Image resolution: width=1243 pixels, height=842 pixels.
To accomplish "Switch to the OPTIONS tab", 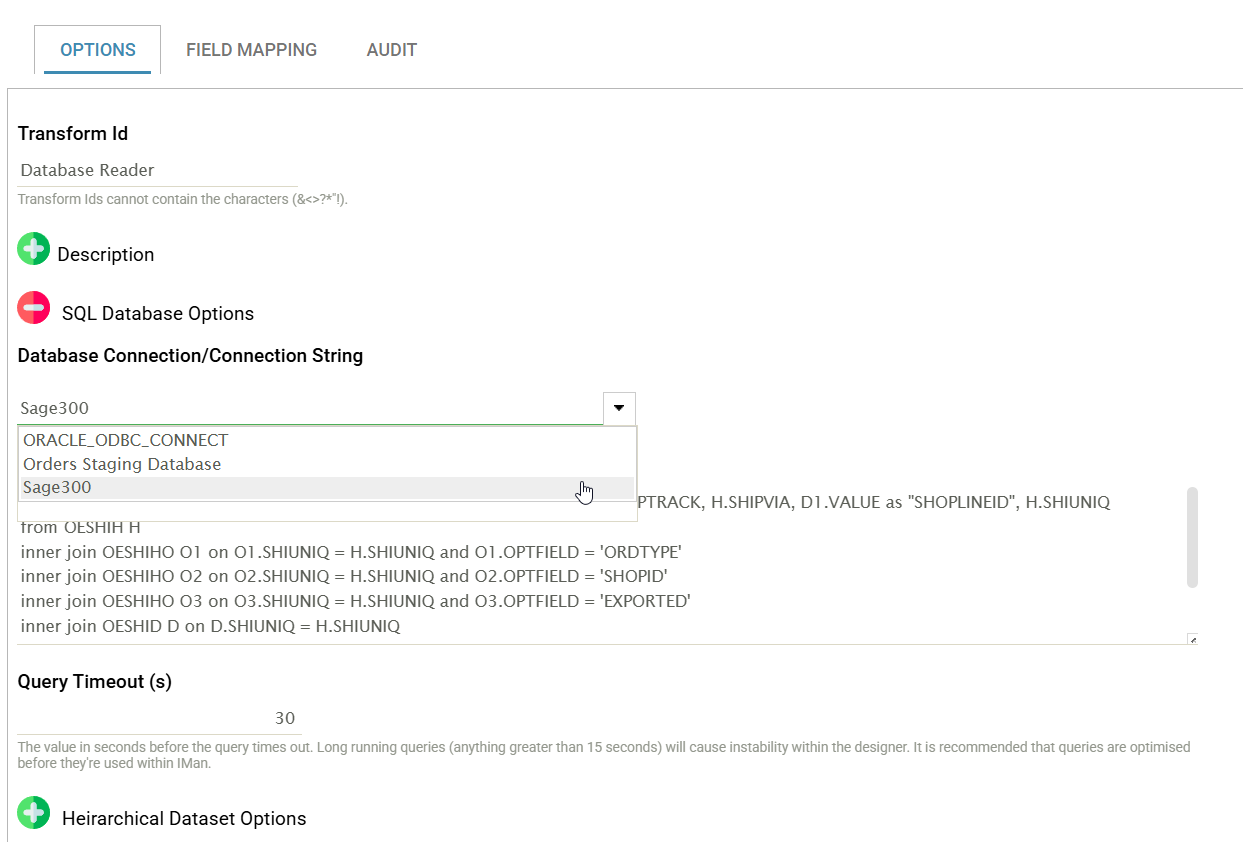I will pos(98,50).
